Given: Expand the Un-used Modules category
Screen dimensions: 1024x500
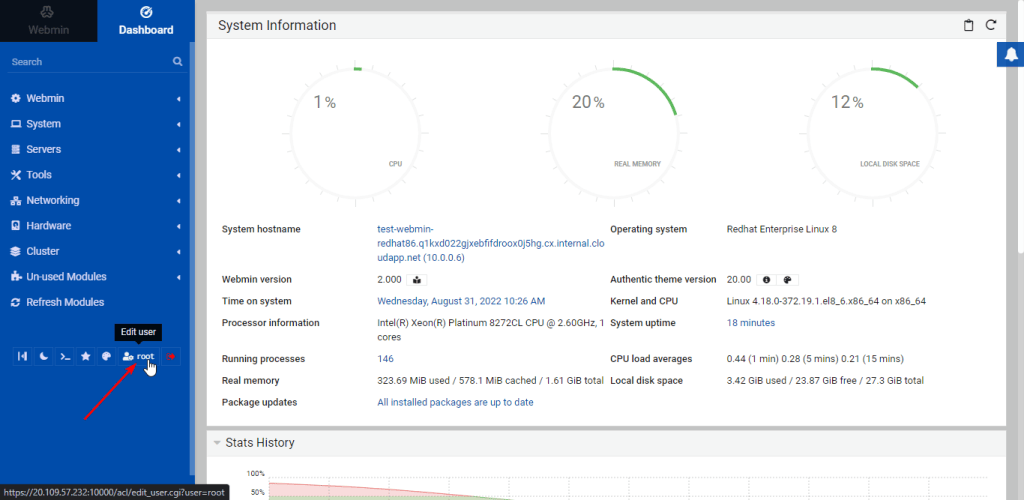Looking at the screenshot, I should click(x=96, y=277).
